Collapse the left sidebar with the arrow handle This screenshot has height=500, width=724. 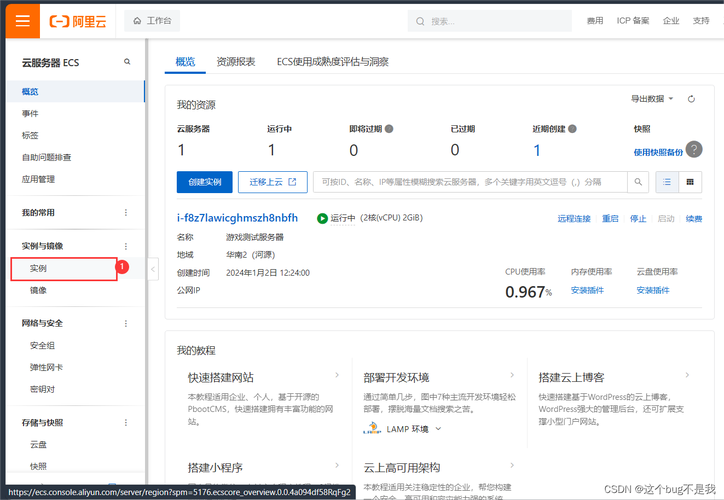153,269
